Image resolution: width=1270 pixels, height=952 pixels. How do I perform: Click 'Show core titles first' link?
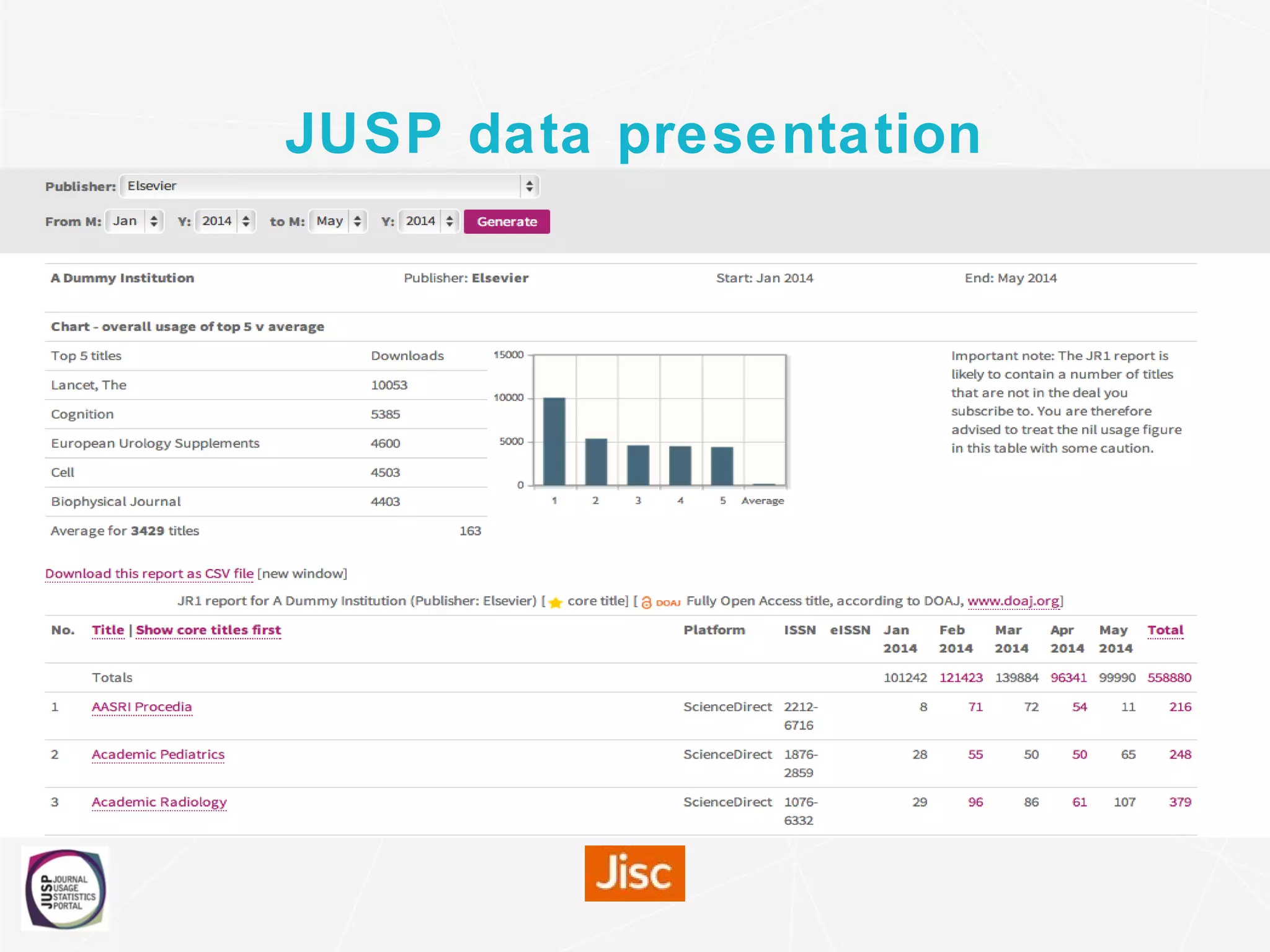(x=208, y=630)
